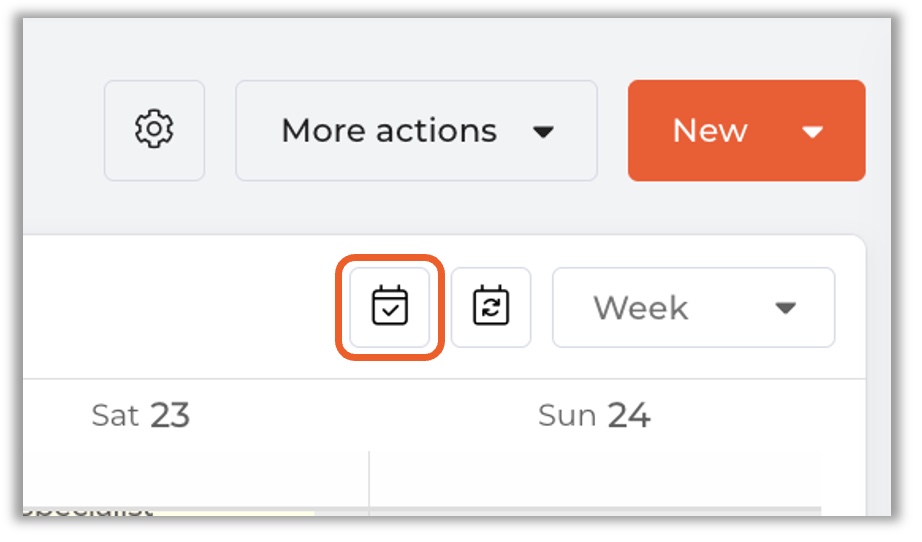The width and height of the screenshot is (922, 542).
Task: Open the settings gear icon
Action: pos(154,131)
